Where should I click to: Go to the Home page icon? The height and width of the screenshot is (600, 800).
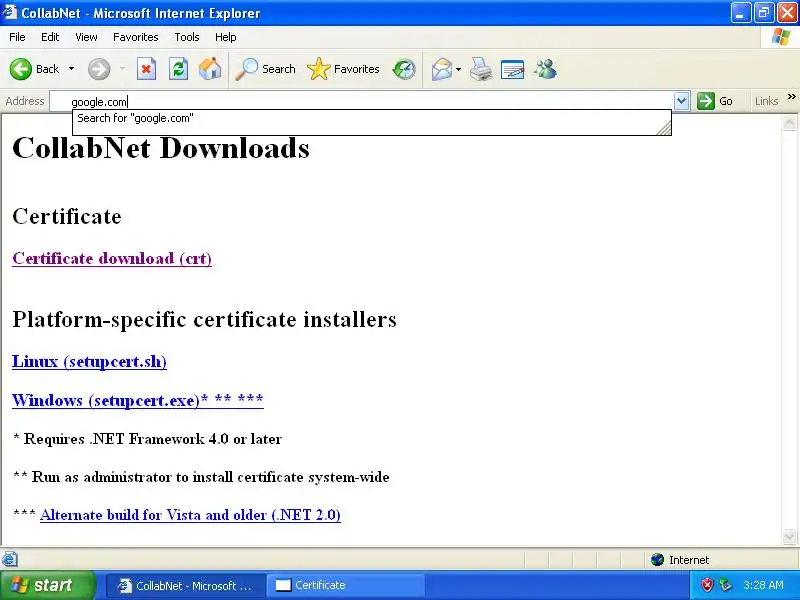(x=210, y=69)
